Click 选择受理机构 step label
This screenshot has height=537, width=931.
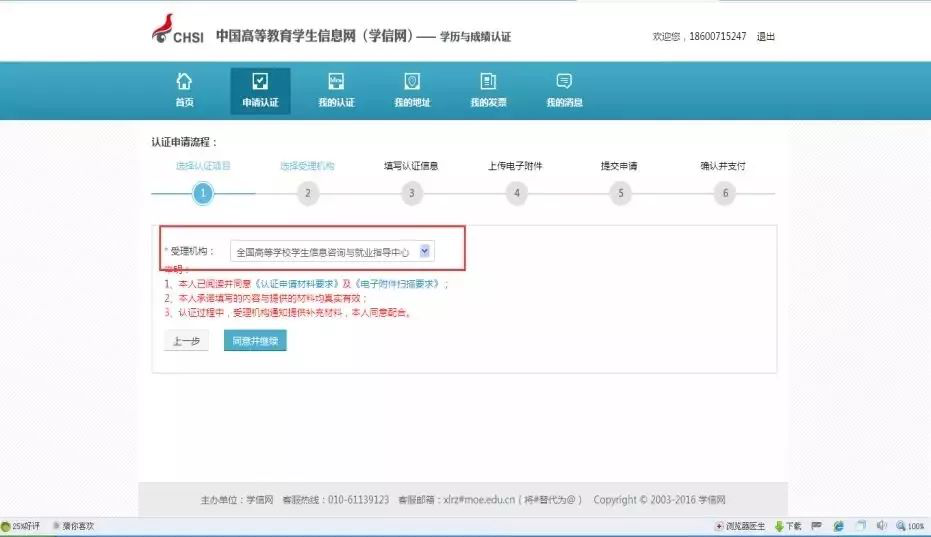308,166
